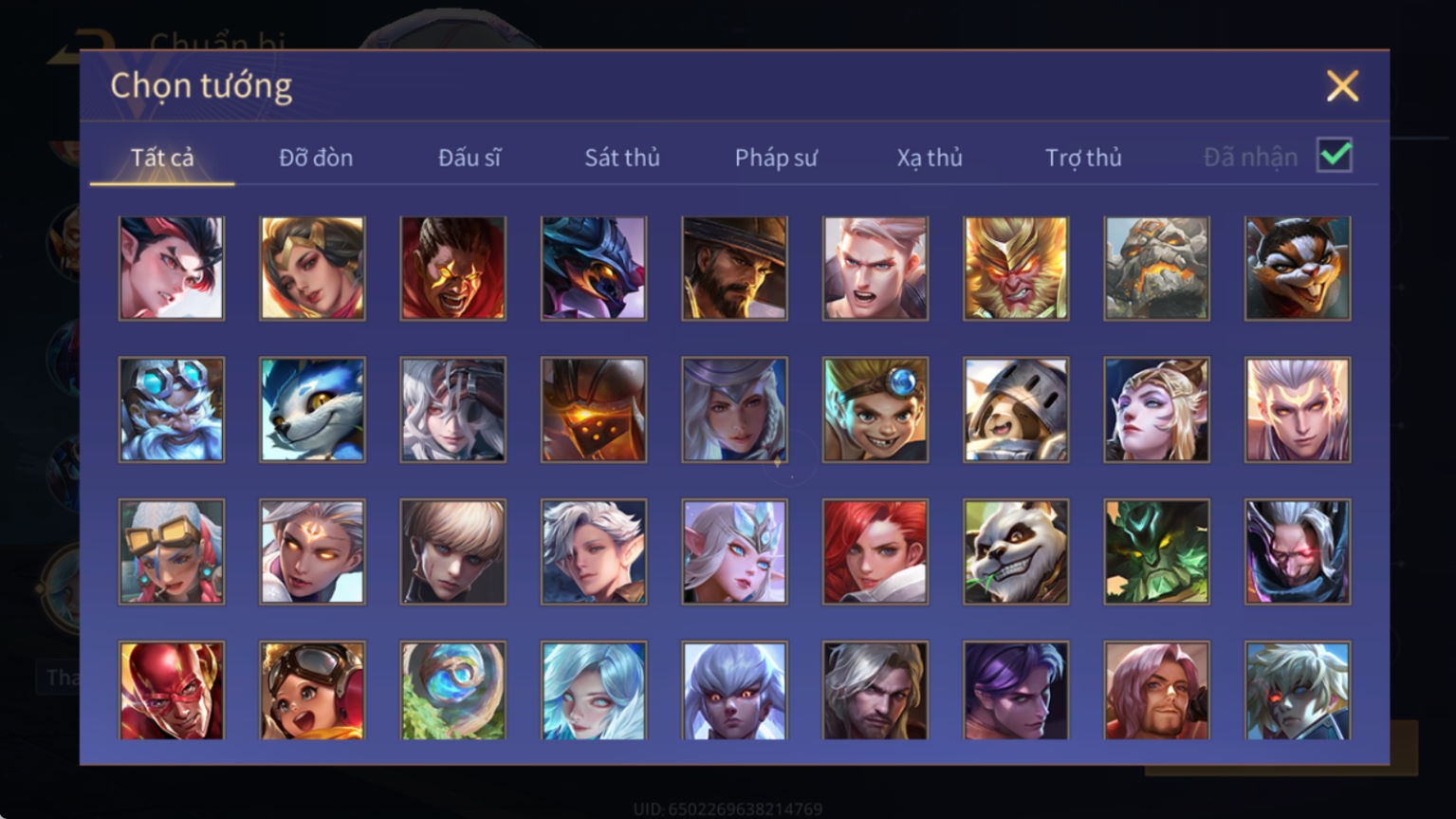Pick the green forest monster hero
Image resolution: width=1456 pixels, height=819 pixels.
pos(1156,551)
